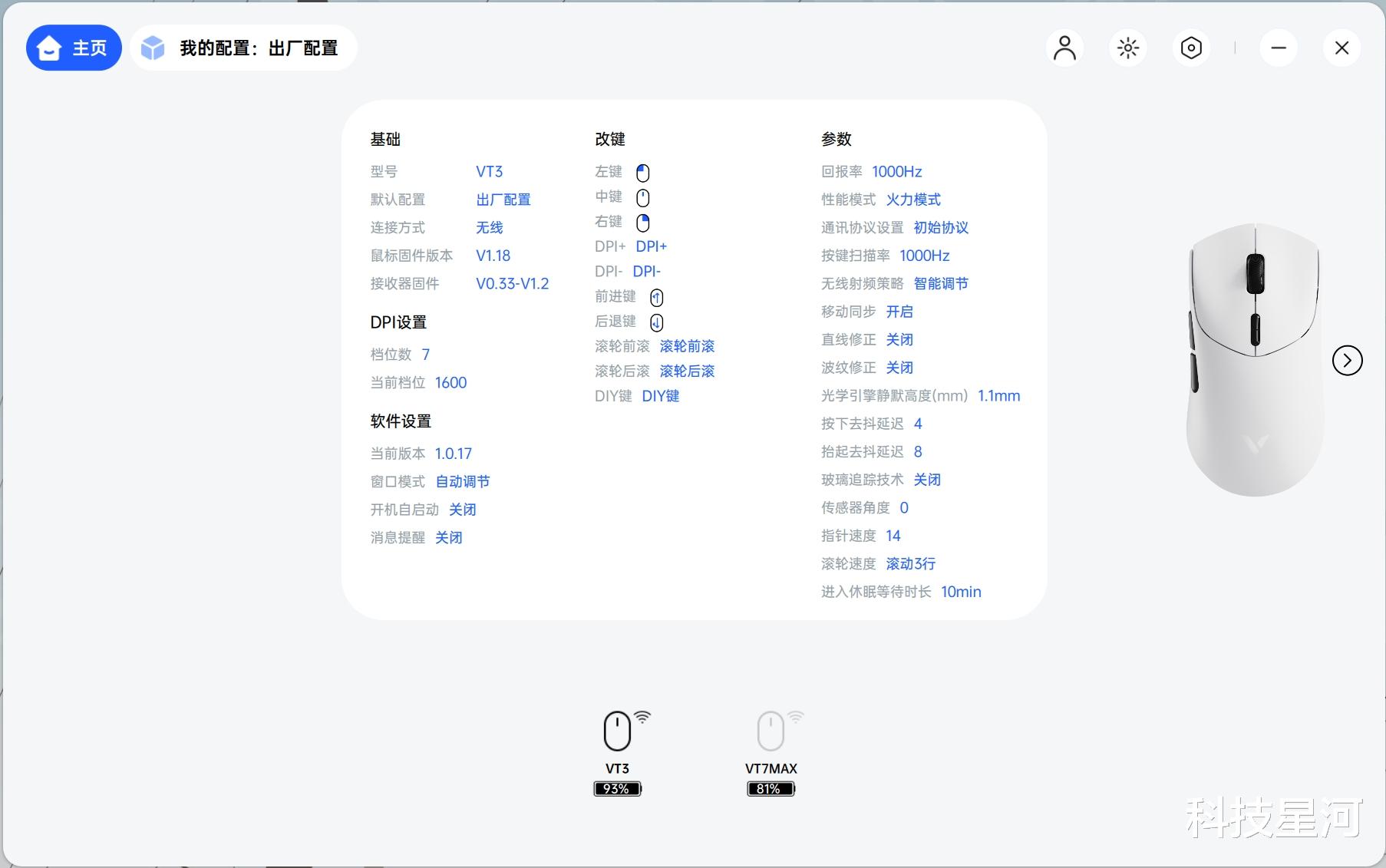
Task: Click 关闭 next to 开机自启动
Action: point(463,510)
